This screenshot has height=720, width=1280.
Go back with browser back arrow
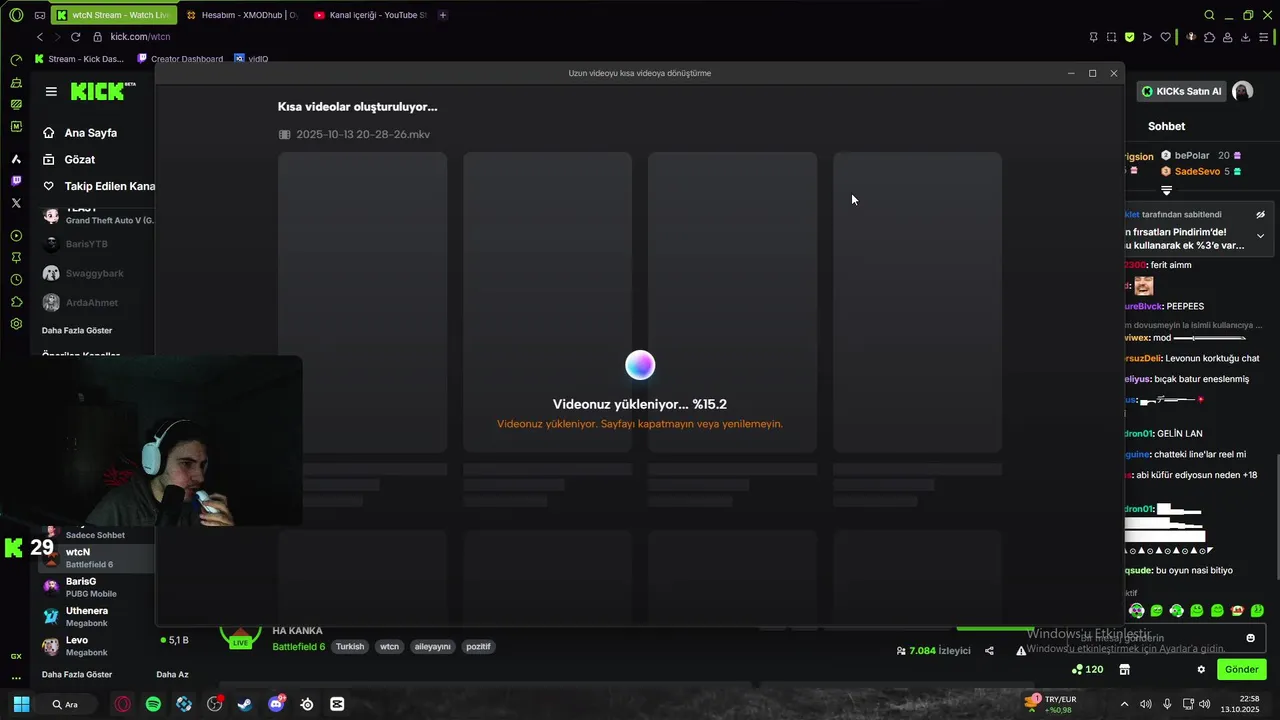tap(40, 37)
